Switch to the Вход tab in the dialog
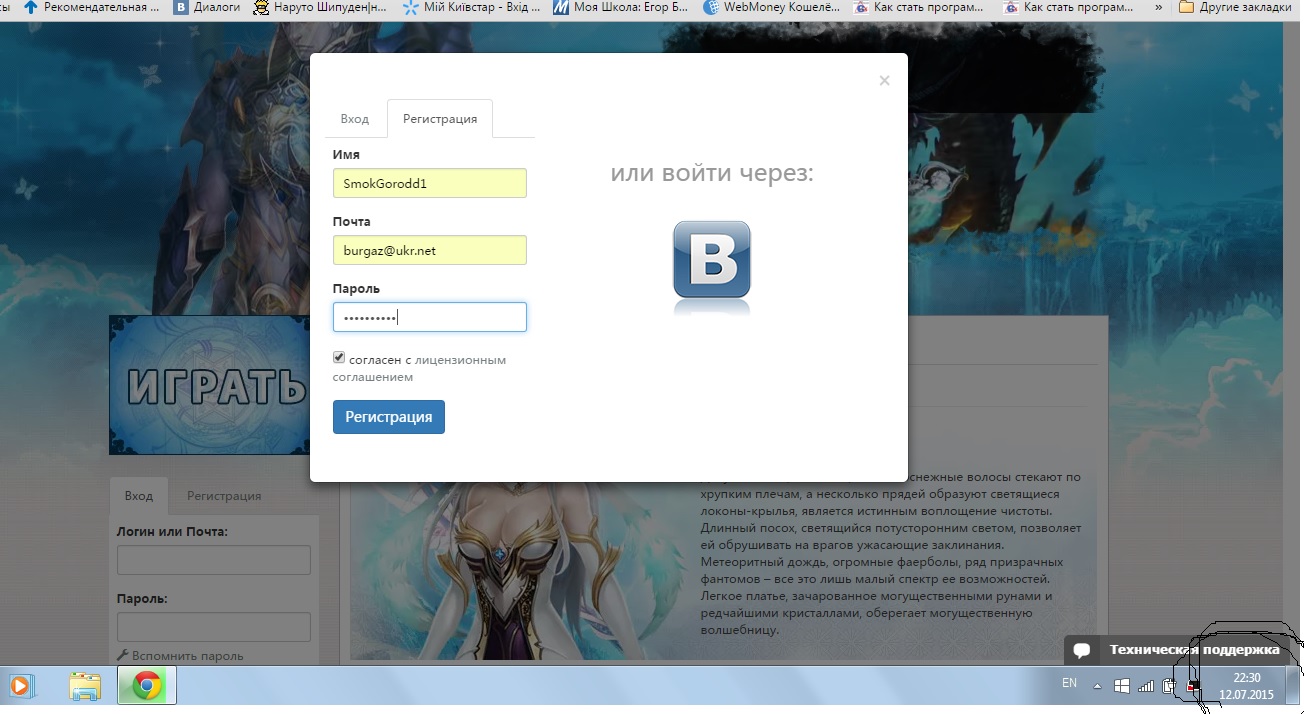Image resolution: width=1304 pixels, height=714 pixels. click(355, 118)
